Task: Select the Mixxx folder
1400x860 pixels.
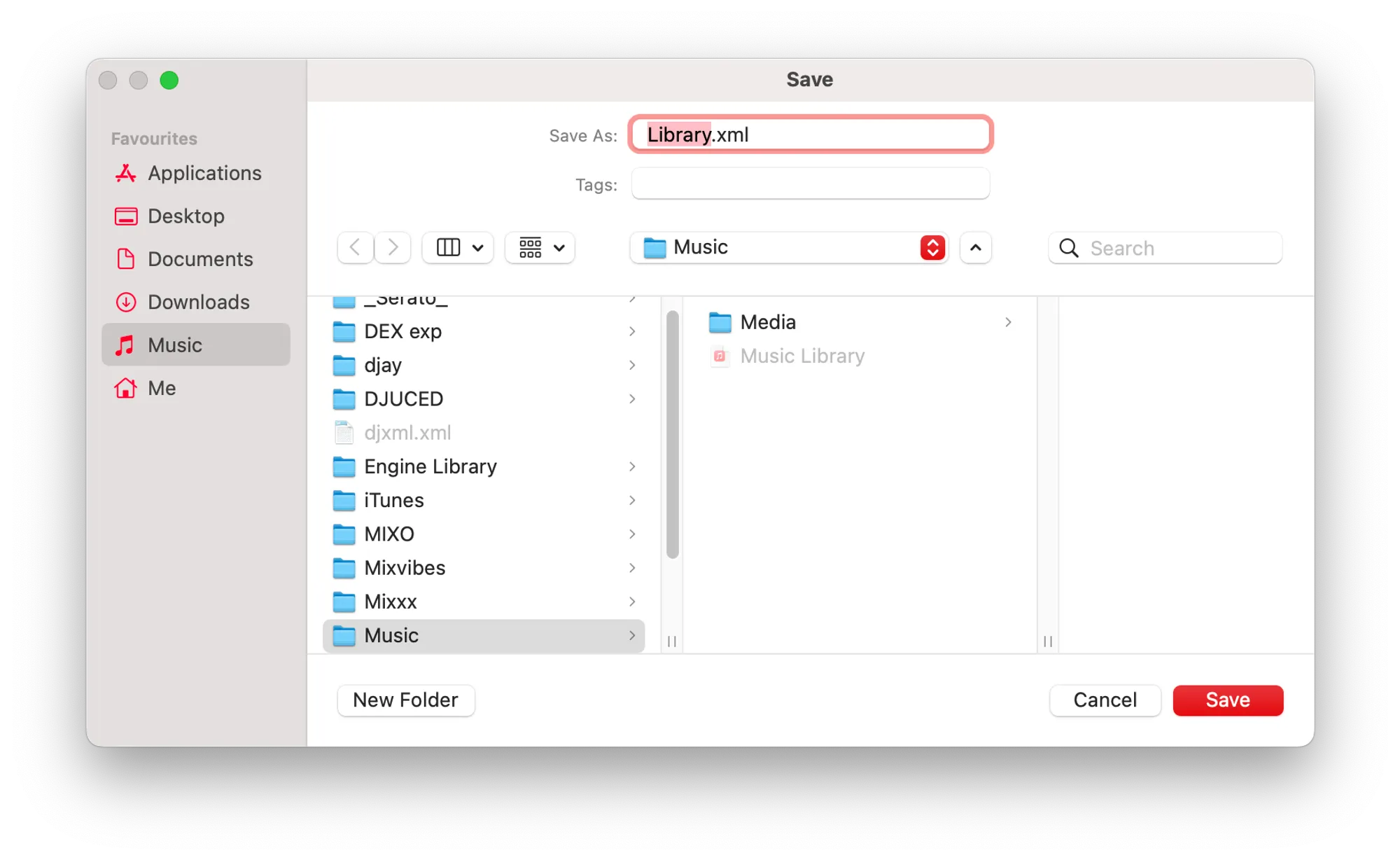Action: click(x=391, y=602)
